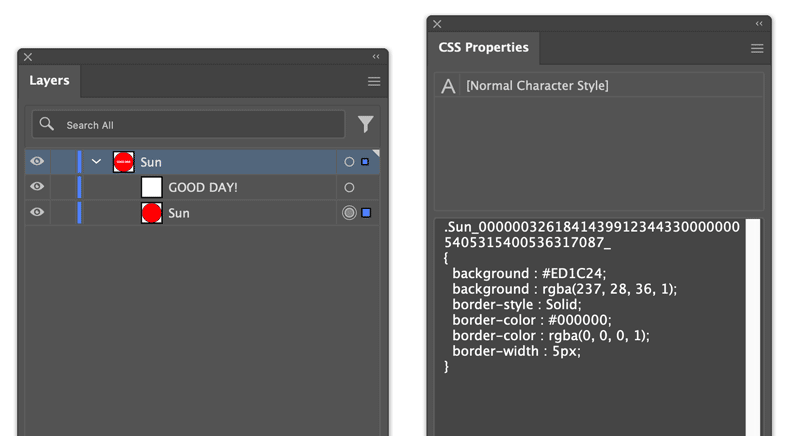This screenshot has height=436, width=790.
Task: Click the 'border-color : rgba(0, 0, 0, 1);' line
Action: (551, 336)
